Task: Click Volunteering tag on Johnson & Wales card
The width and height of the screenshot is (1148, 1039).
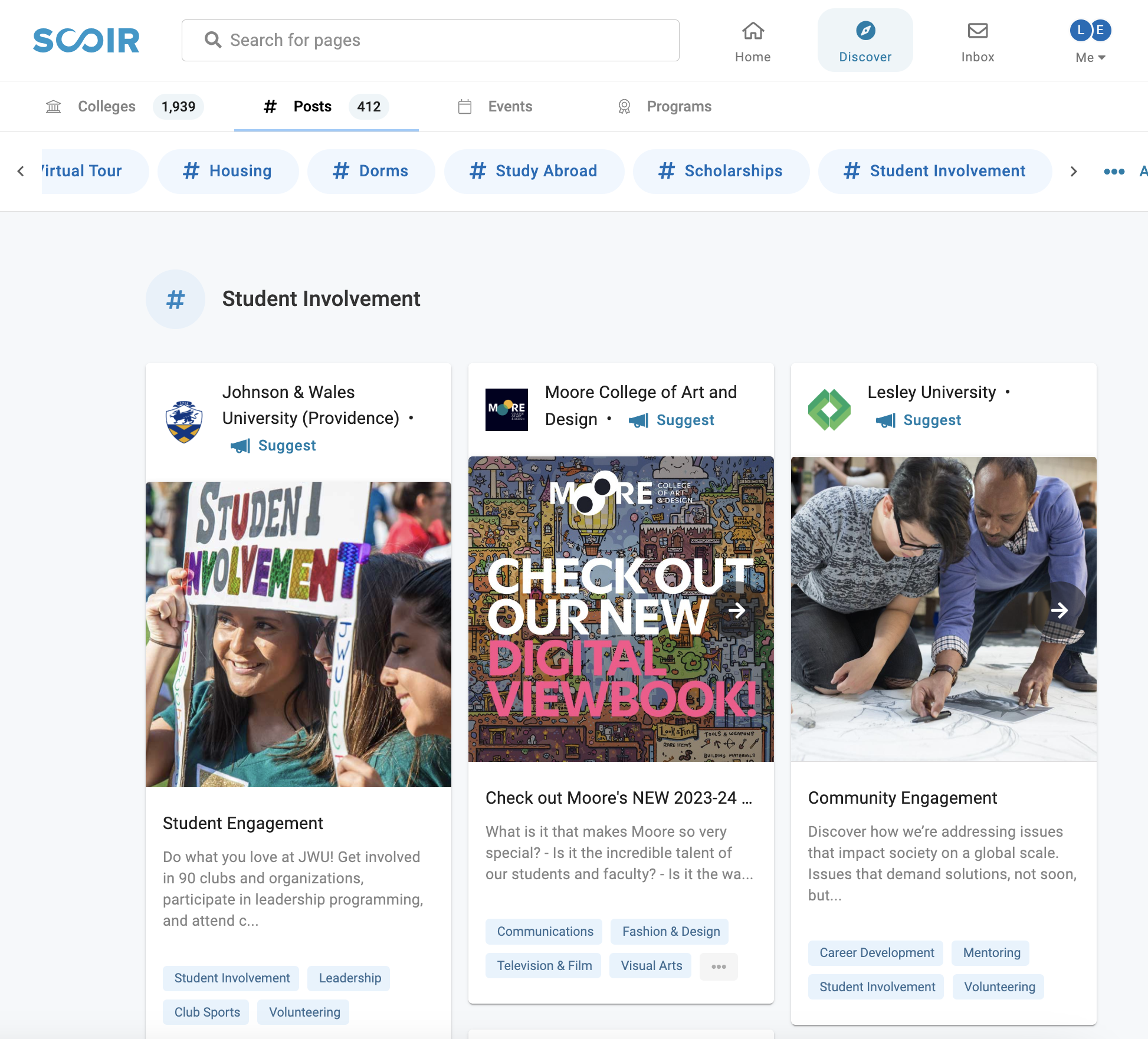Action: (x=304, y=1012)
